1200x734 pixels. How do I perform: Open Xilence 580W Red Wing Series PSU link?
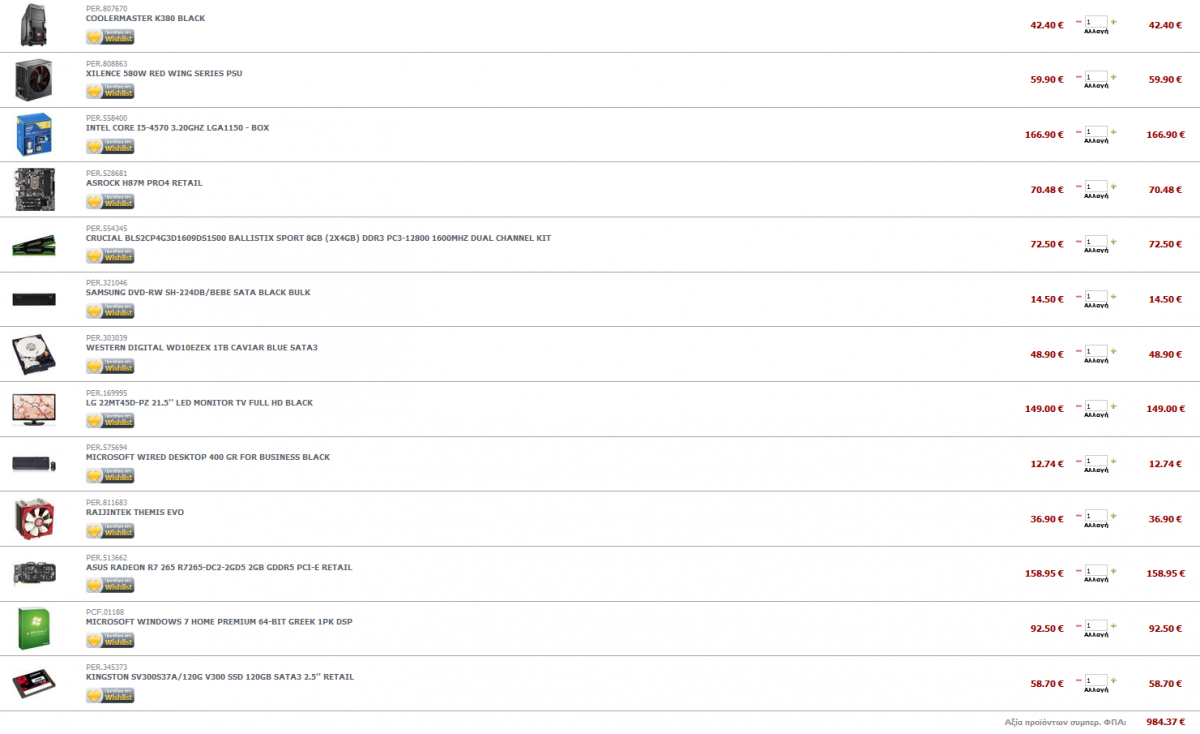(164, 73)
